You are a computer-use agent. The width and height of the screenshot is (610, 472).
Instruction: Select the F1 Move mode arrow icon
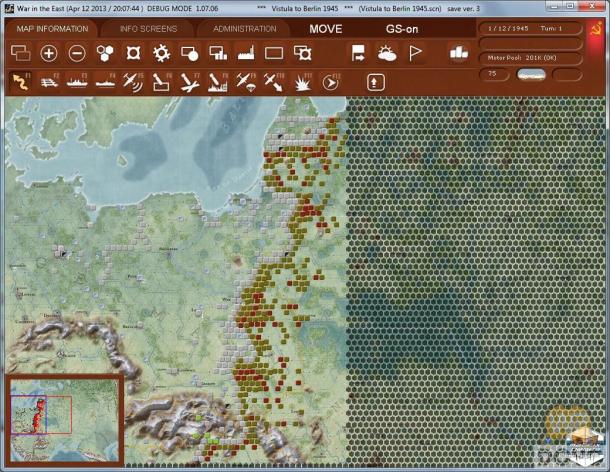tap(21, 82)
